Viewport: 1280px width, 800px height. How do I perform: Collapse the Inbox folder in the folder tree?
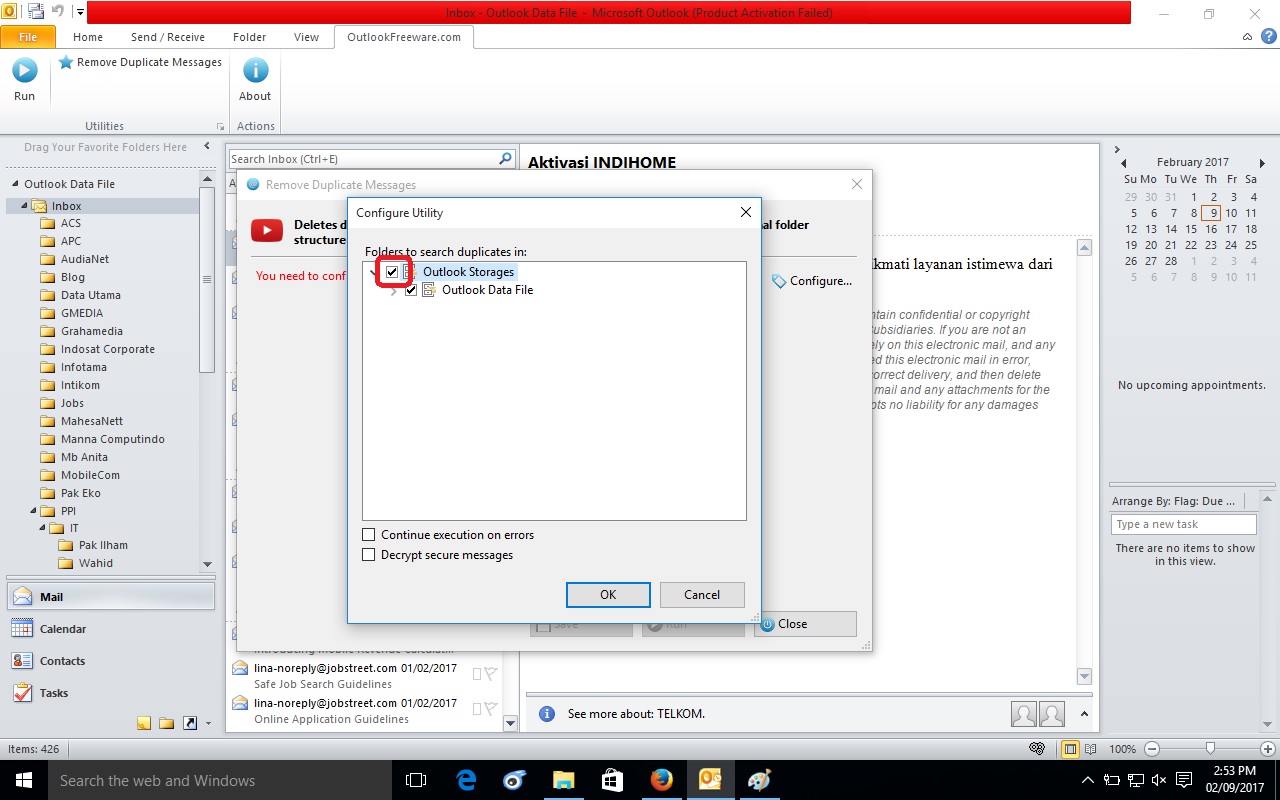click(26, 205)
